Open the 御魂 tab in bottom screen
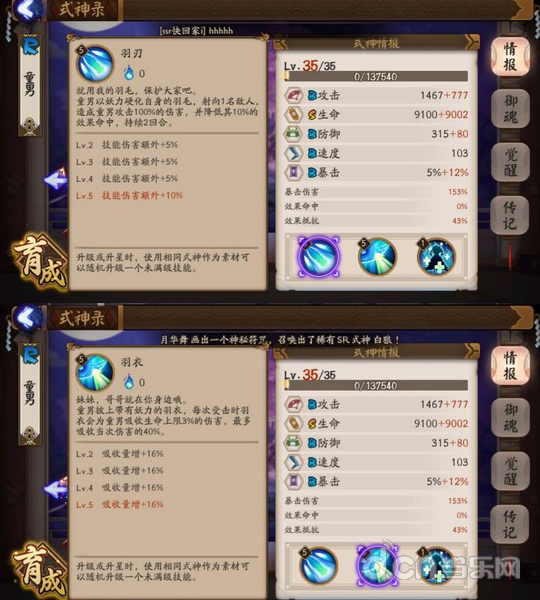 (510, 418)
